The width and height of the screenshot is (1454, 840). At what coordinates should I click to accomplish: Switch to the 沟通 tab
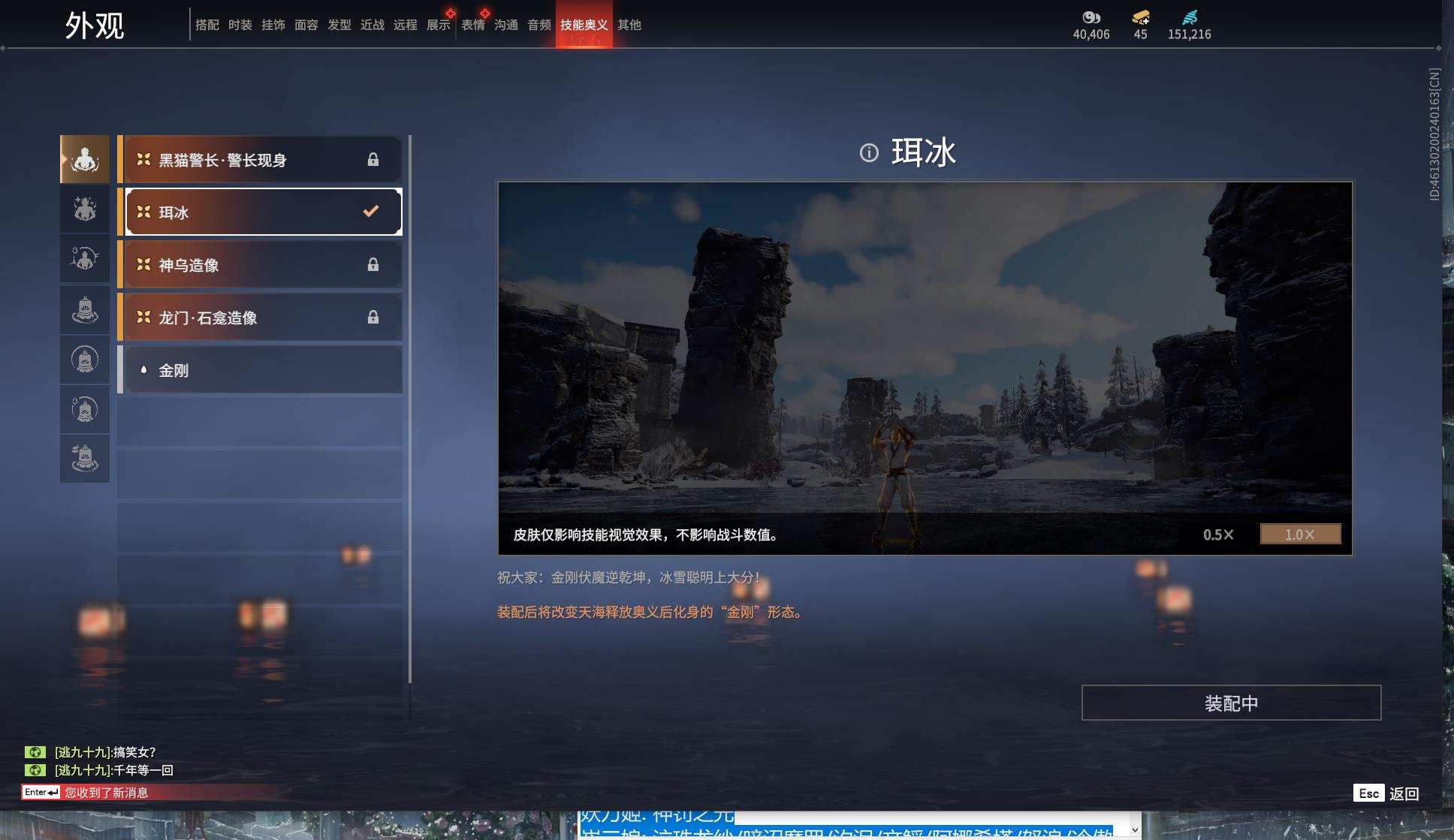[x=506, y=25]
